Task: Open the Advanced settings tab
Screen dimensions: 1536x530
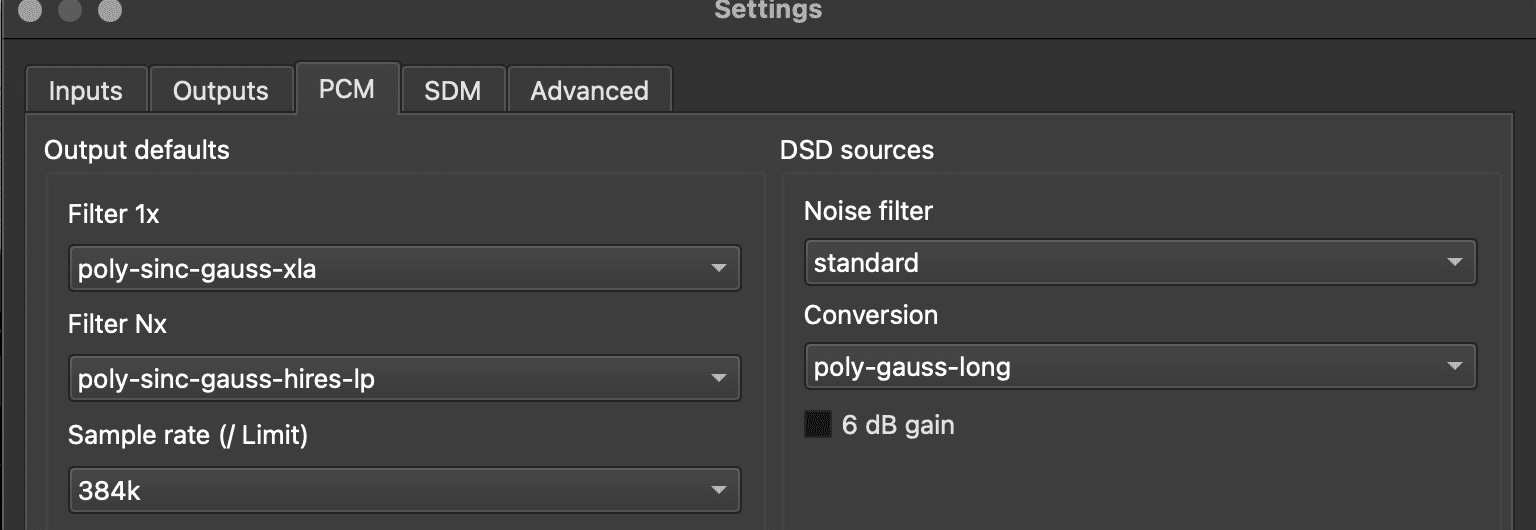Action: 589,91
